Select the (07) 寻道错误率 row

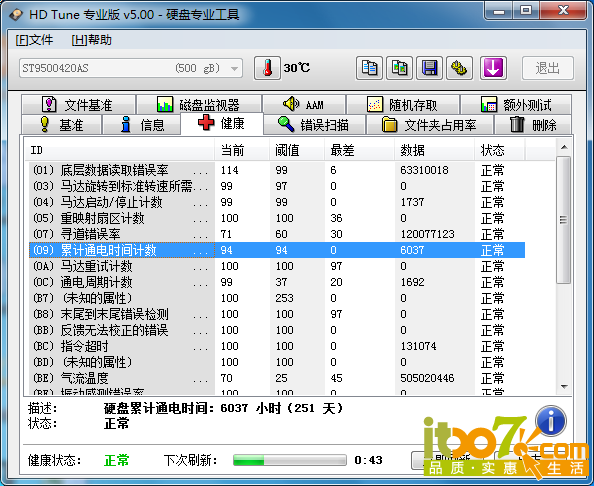click(x=277, y=234)
